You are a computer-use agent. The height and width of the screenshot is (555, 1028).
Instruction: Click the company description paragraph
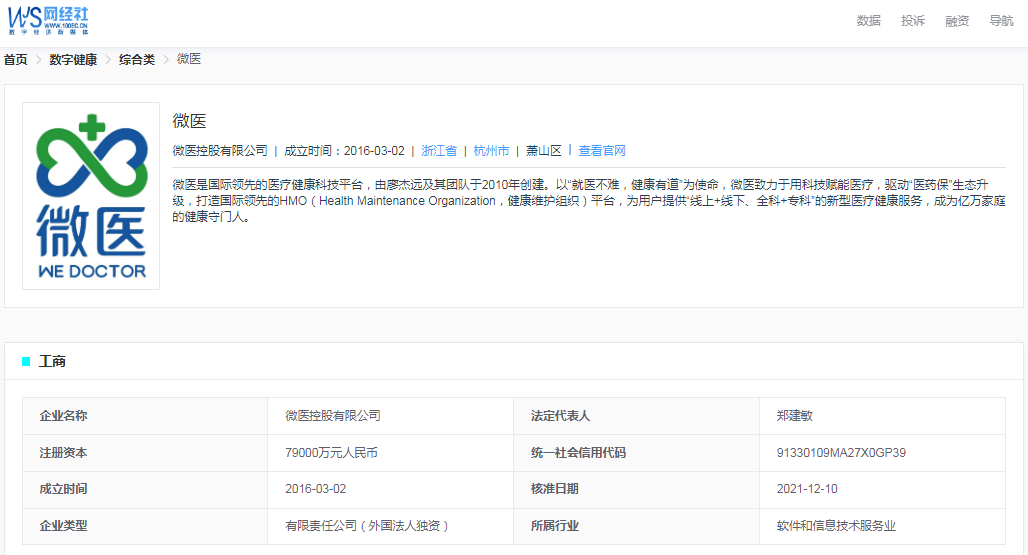(589, 201)
